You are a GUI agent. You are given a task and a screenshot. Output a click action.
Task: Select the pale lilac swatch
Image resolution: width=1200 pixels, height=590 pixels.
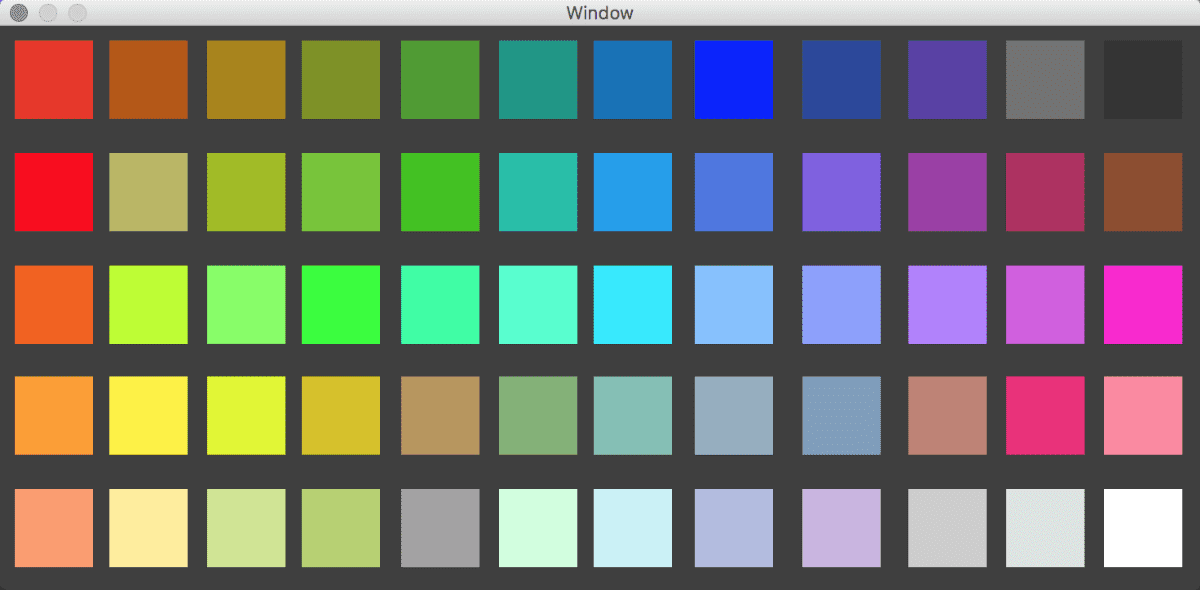point(841,528)
